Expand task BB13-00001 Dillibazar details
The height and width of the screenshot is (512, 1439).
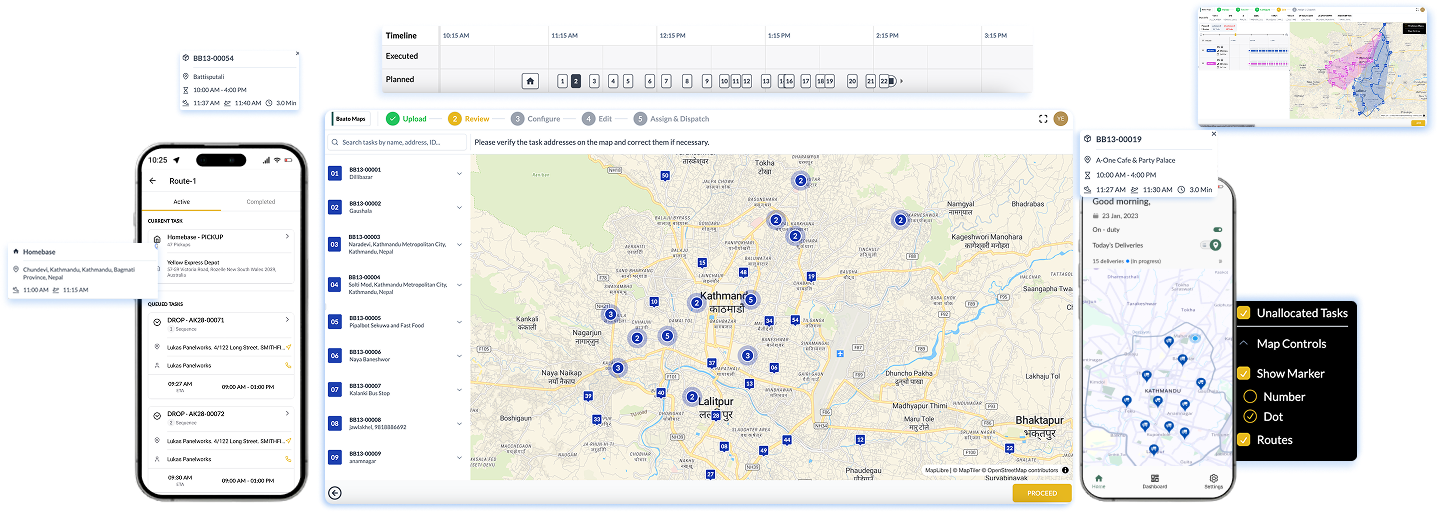459,174
